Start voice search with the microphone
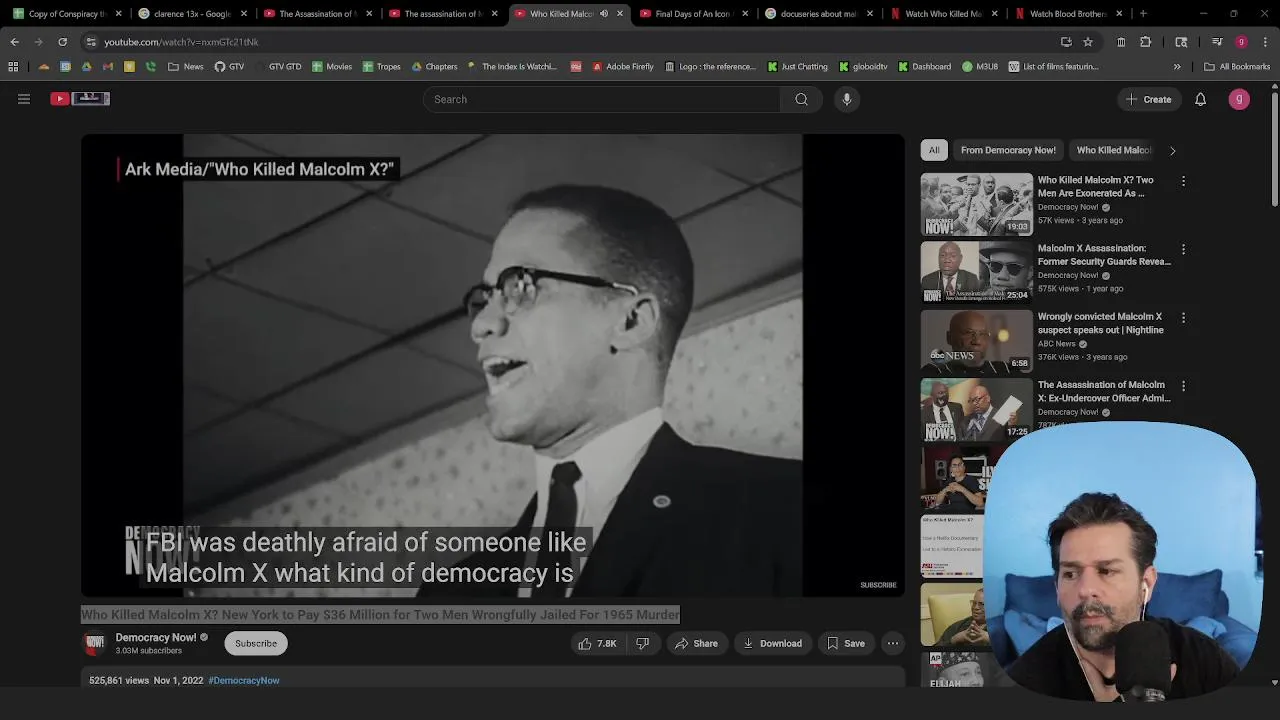 pyautogui.click(x=847, y=99)
